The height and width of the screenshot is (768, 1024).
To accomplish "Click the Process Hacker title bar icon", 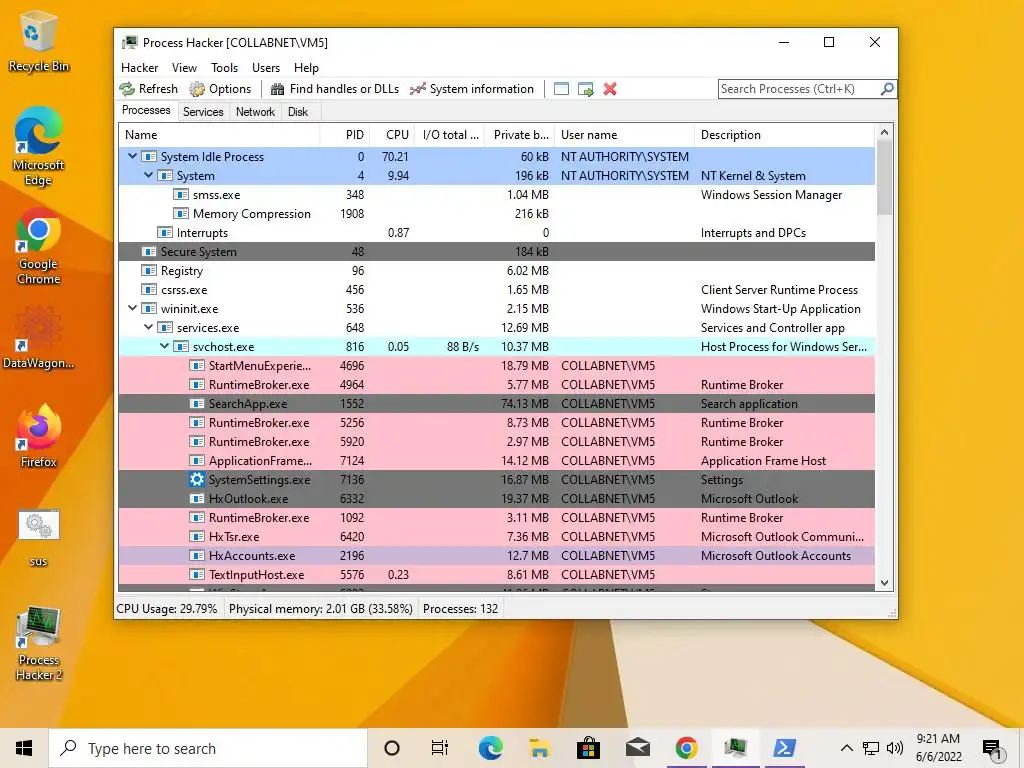I will pyautogui.click(x=130, y=42).
